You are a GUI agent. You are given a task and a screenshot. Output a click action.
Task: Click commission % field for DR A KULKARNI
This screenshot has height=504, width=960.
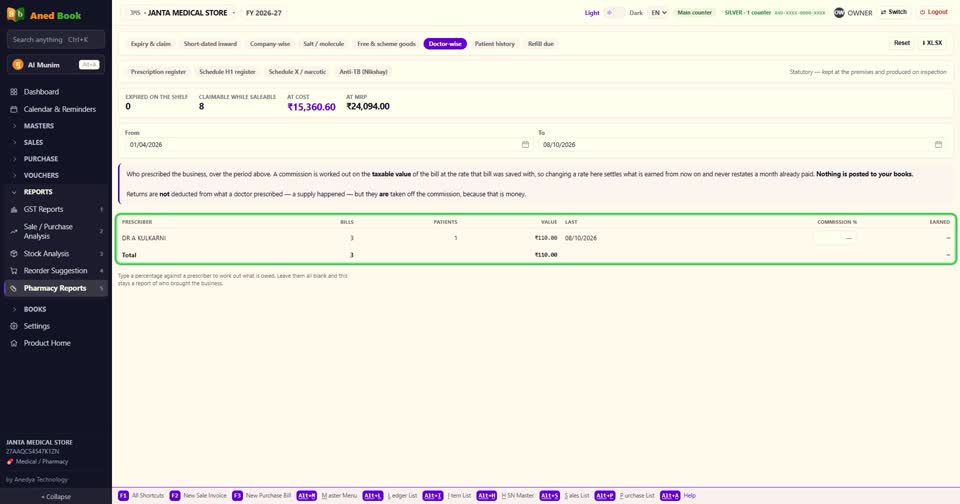835,238
